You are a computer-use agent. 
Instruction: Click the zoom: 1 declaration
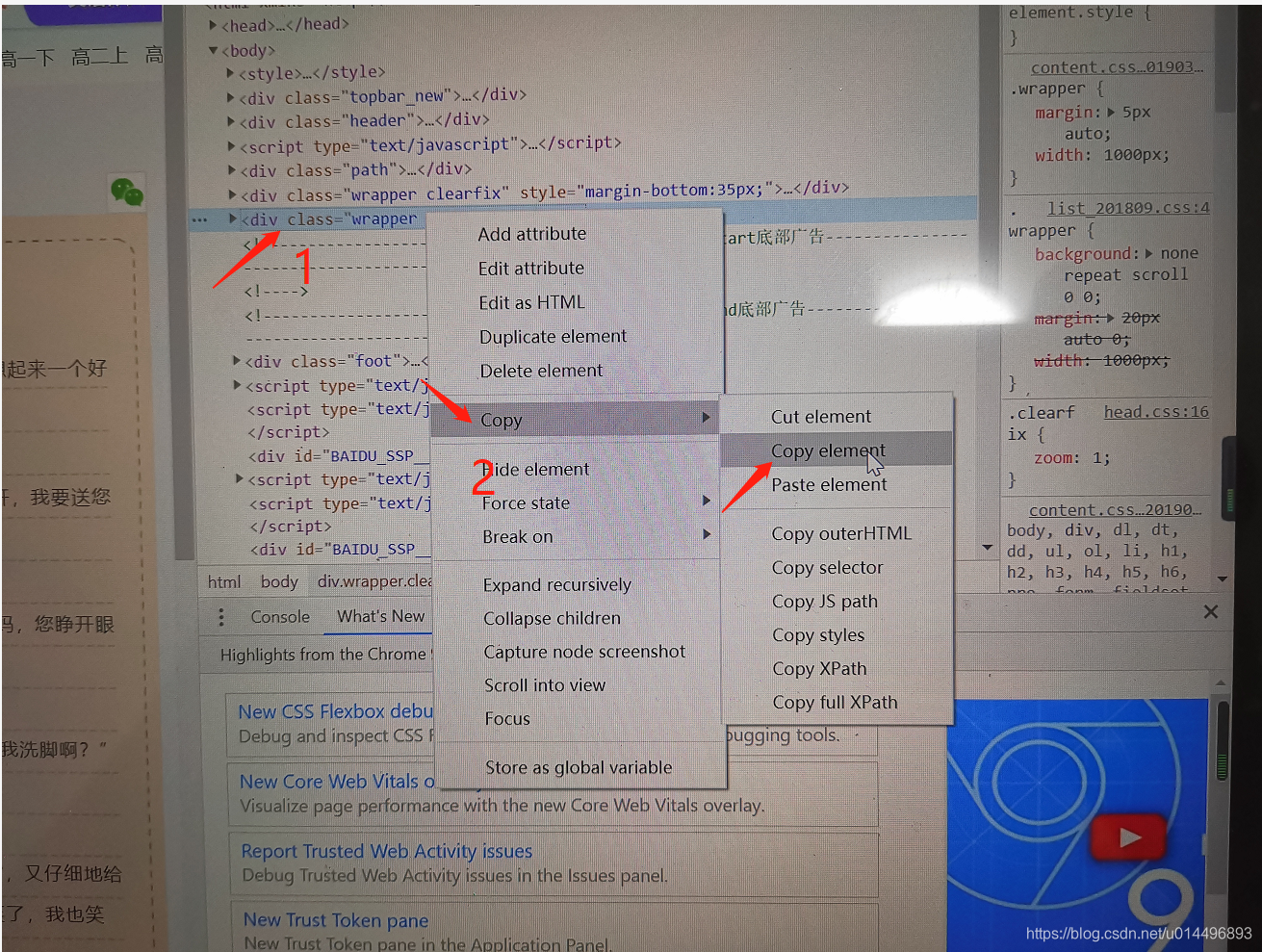click(x=1072, y=458)
